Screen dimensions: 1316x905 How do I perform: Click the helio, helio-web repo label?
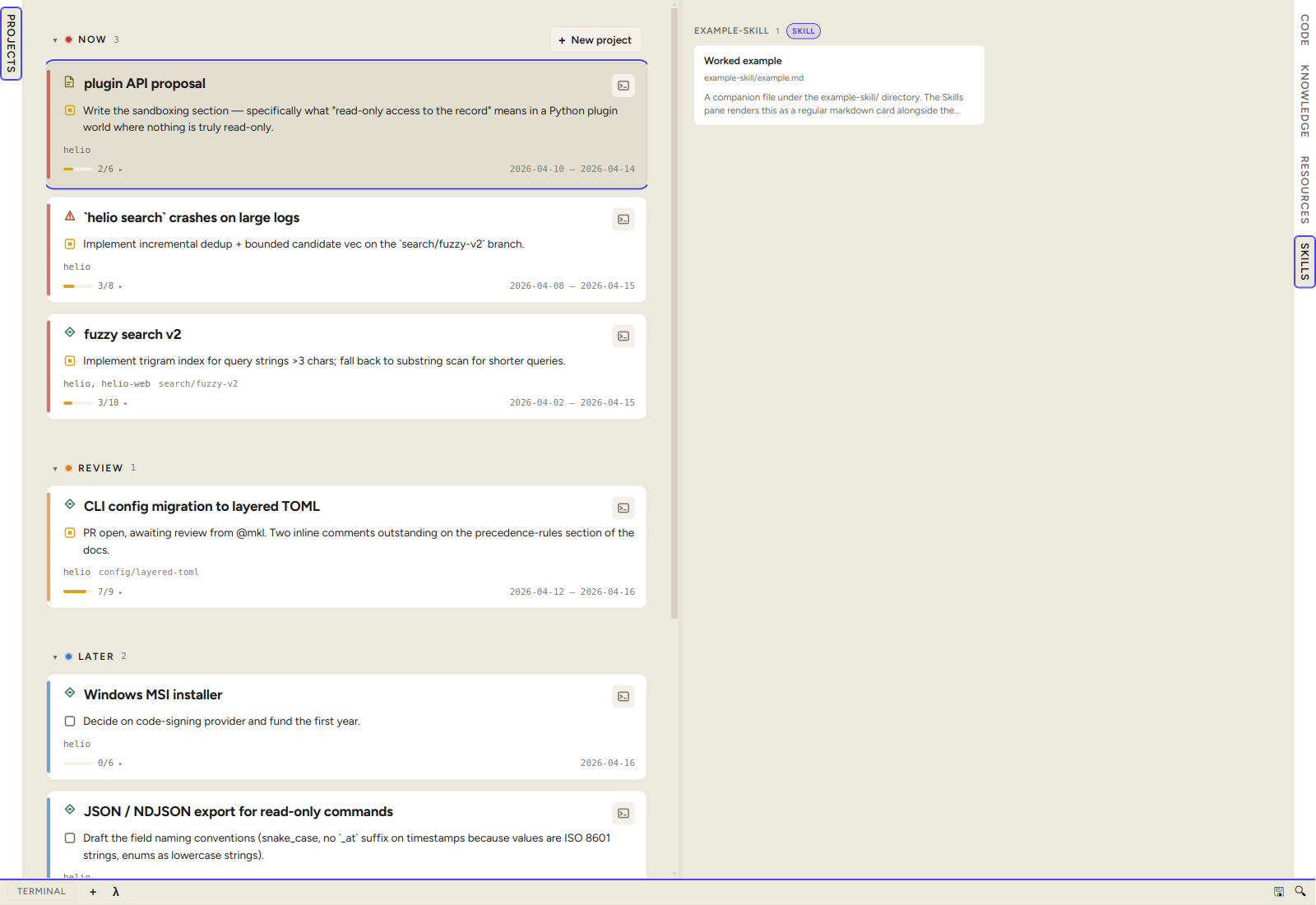pos(107,384)
